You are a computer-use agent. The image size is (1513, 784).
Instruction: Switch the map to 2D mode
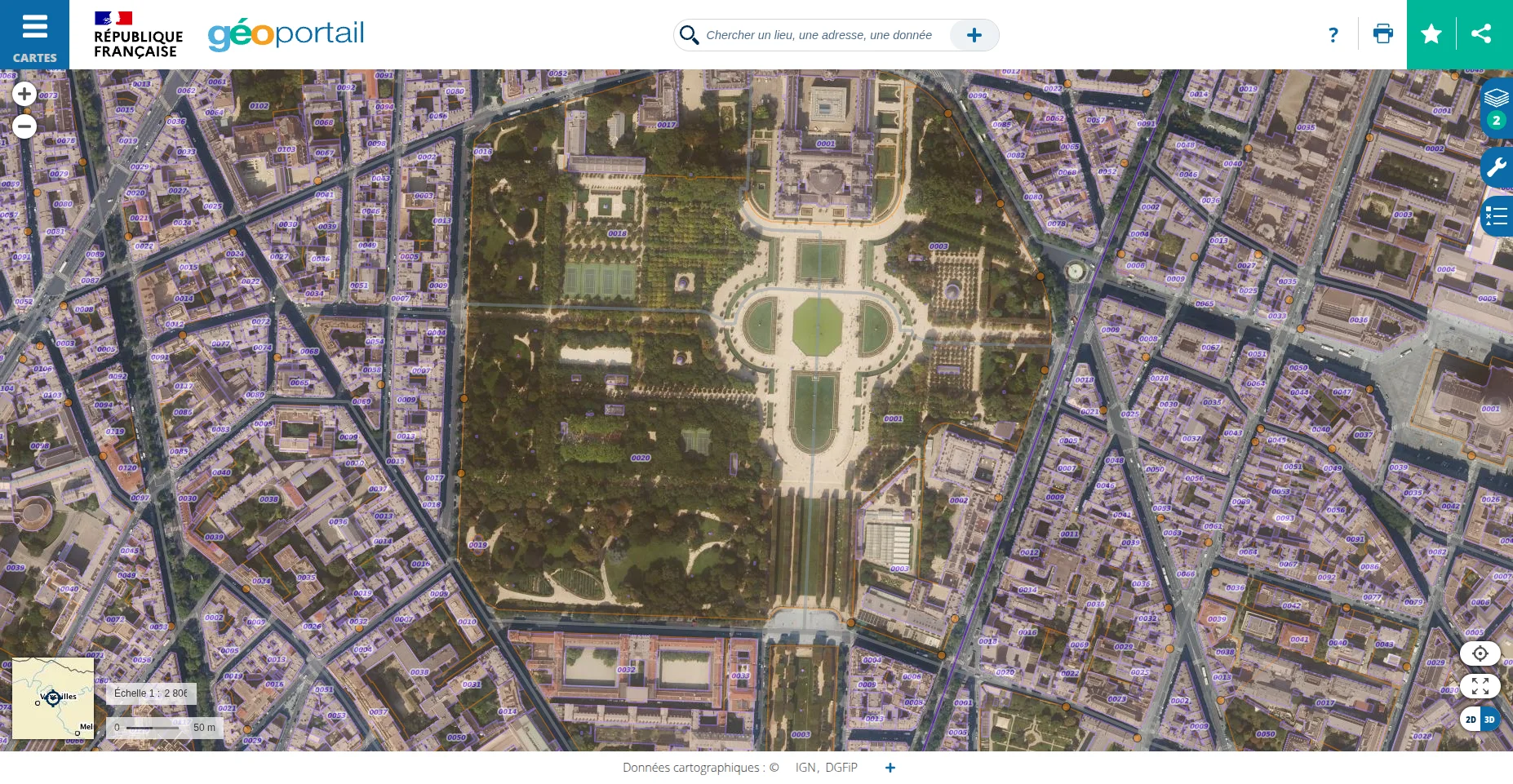[1471, 720]
